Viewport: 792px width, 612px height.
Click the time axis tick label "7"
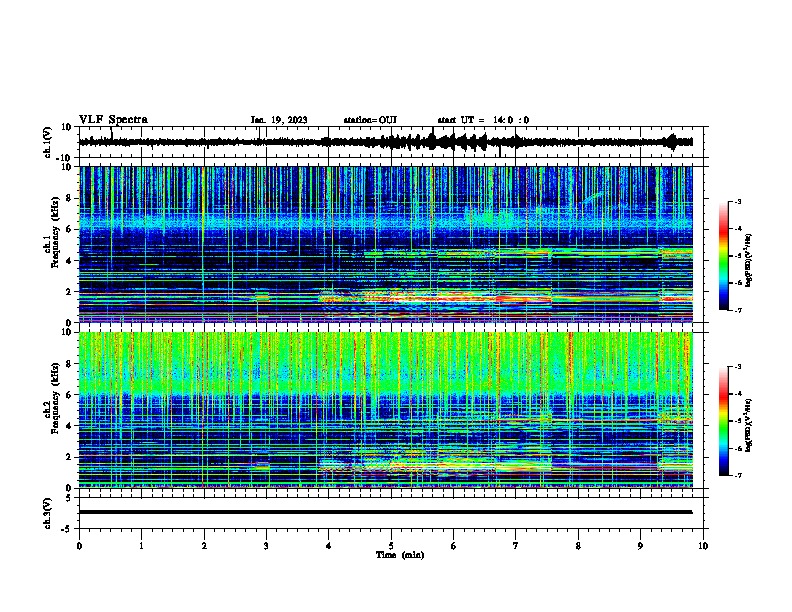[x=516, y=546]
